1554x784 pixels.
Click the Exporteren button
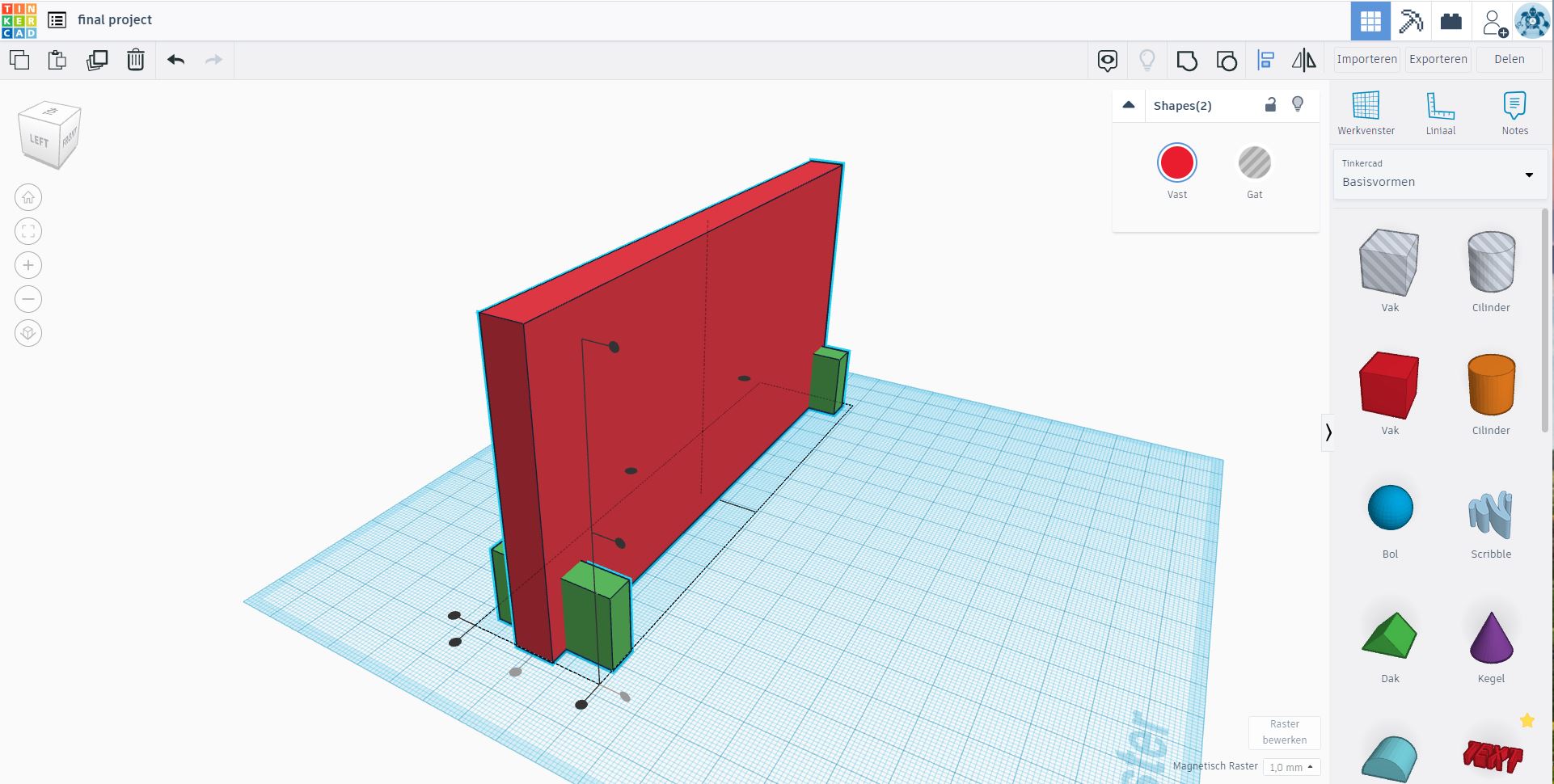1438,59
